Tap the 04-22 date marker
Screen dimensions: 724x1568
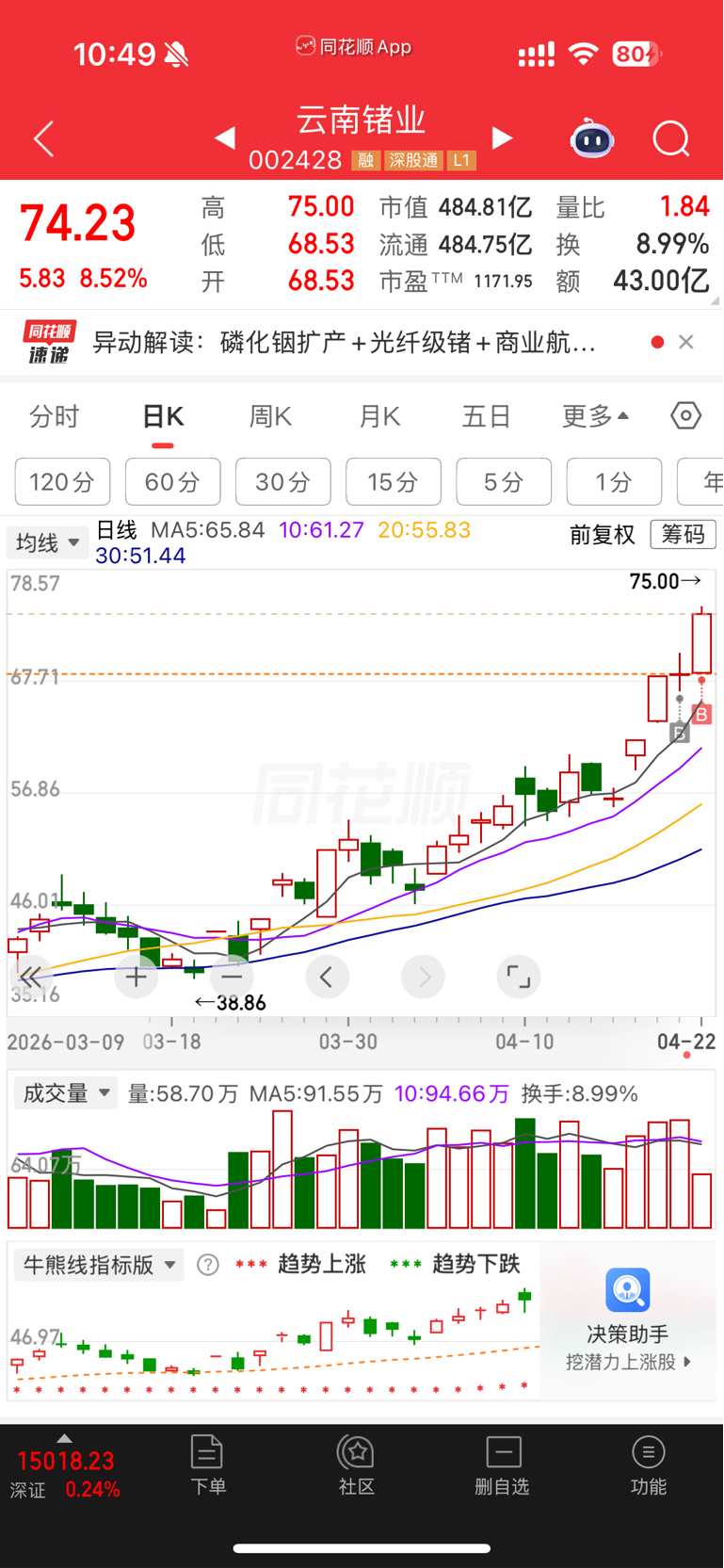click(x=686, y=1042)
